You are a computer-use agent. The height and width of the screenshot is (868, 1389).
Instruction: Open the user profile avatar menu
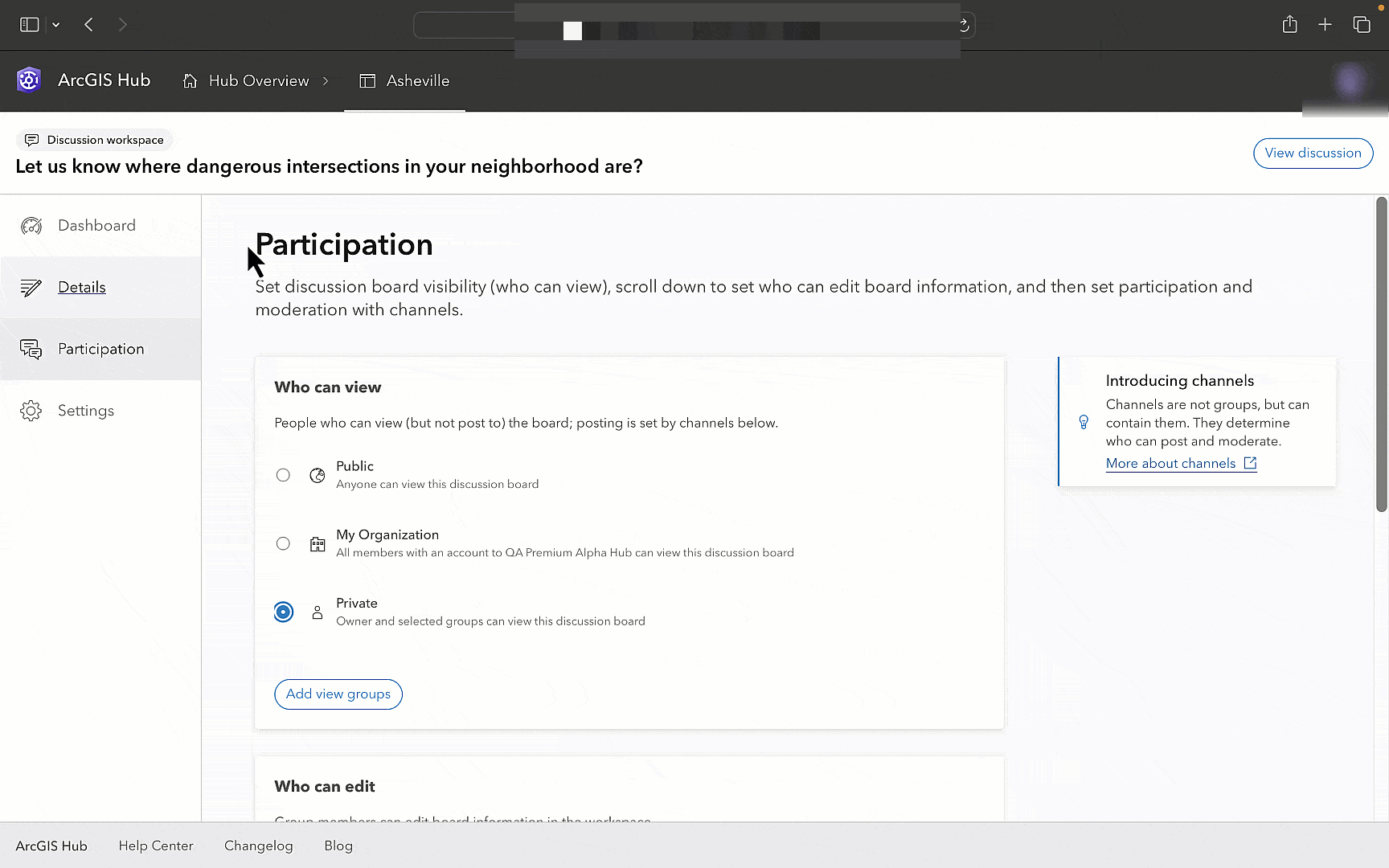tap(1350, 81)
